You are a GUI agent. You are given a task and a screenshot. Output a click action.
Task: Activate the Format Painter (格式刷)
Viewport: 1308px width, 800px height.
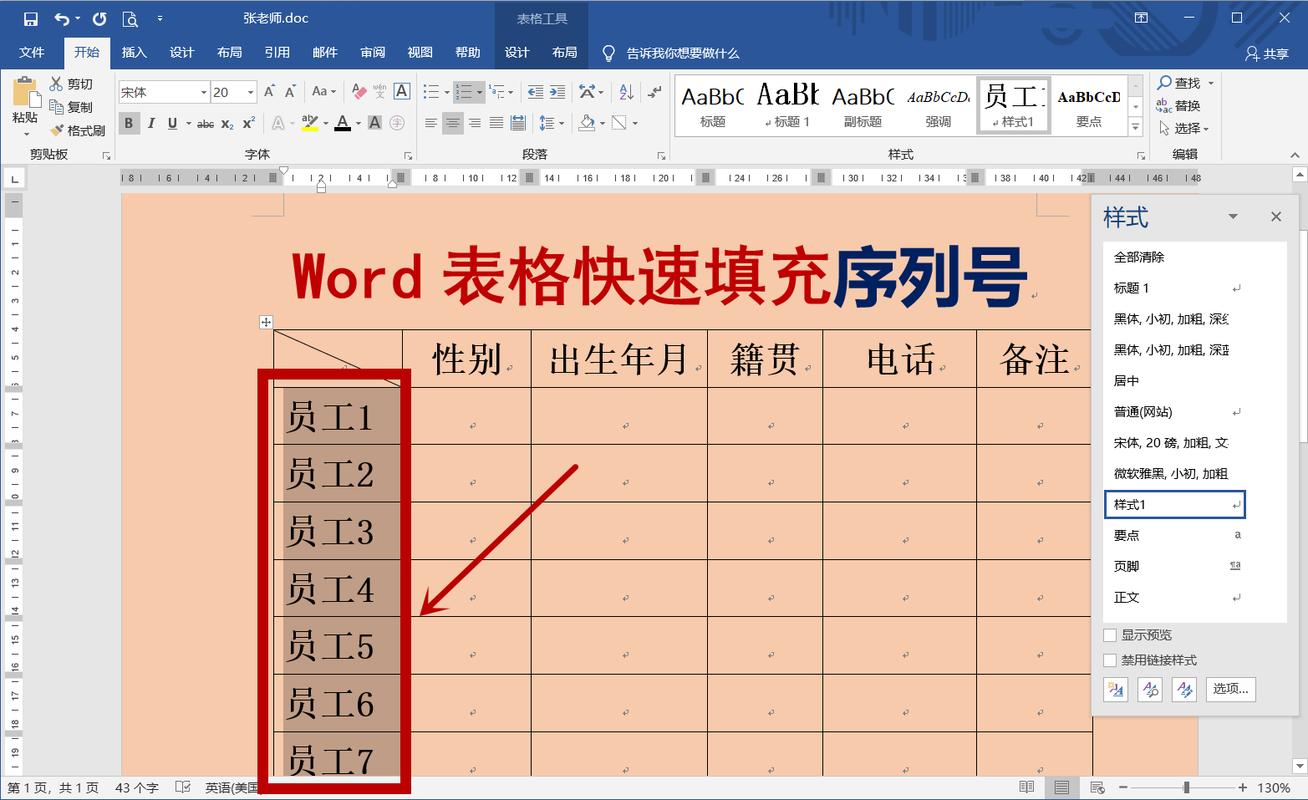(x=78, y=130)
